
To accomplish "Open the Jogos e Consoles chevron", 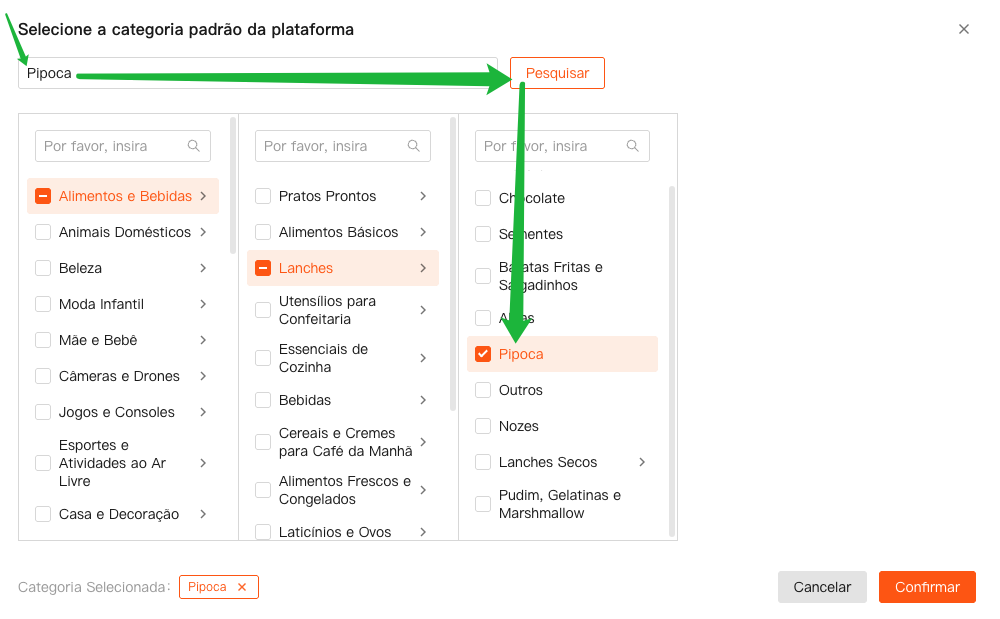I will point(203,412).
